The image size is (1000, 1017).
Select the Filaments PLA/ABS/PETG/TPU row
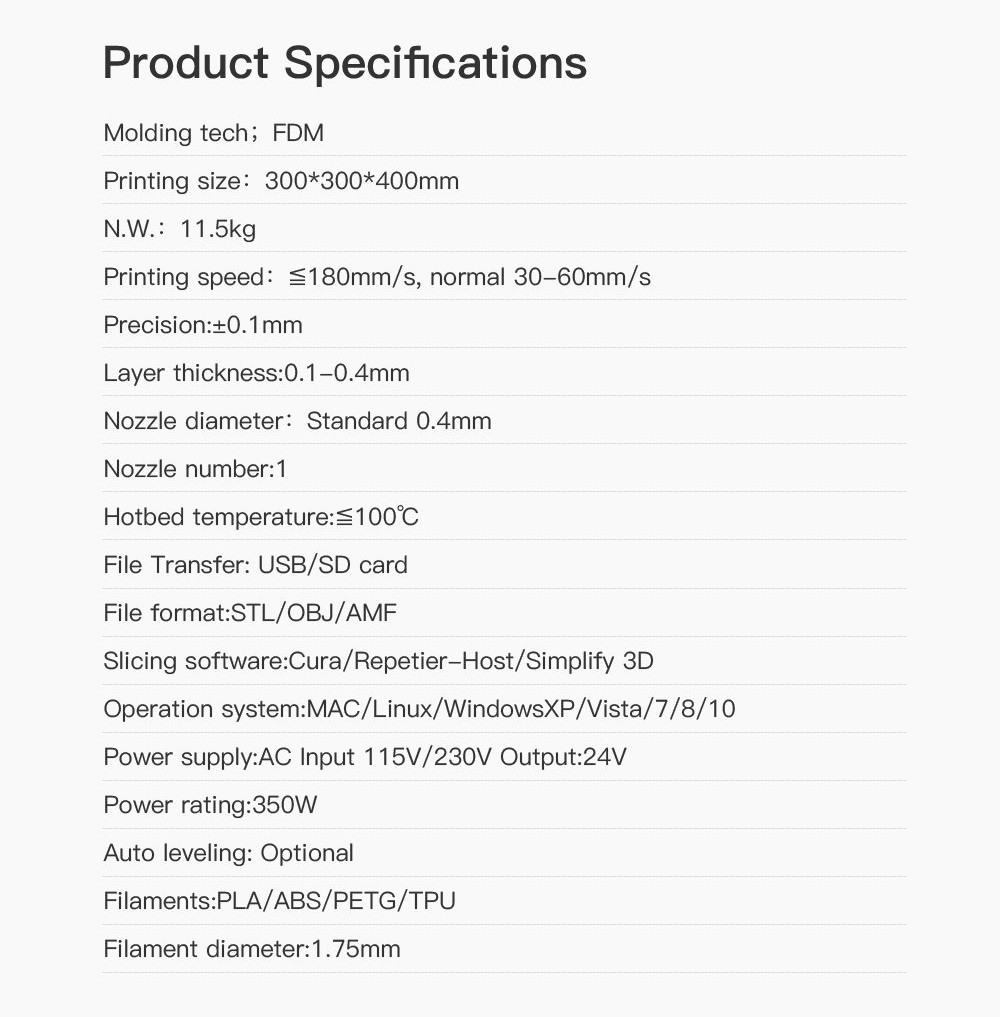279,901
